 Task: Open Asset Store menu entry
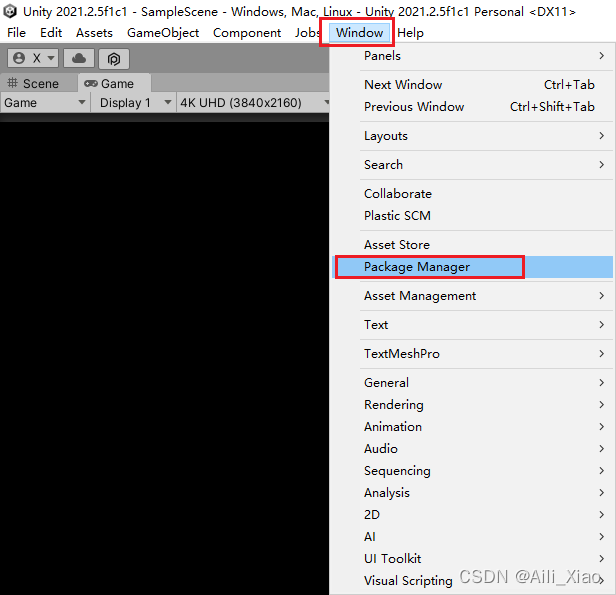point(473,245)
